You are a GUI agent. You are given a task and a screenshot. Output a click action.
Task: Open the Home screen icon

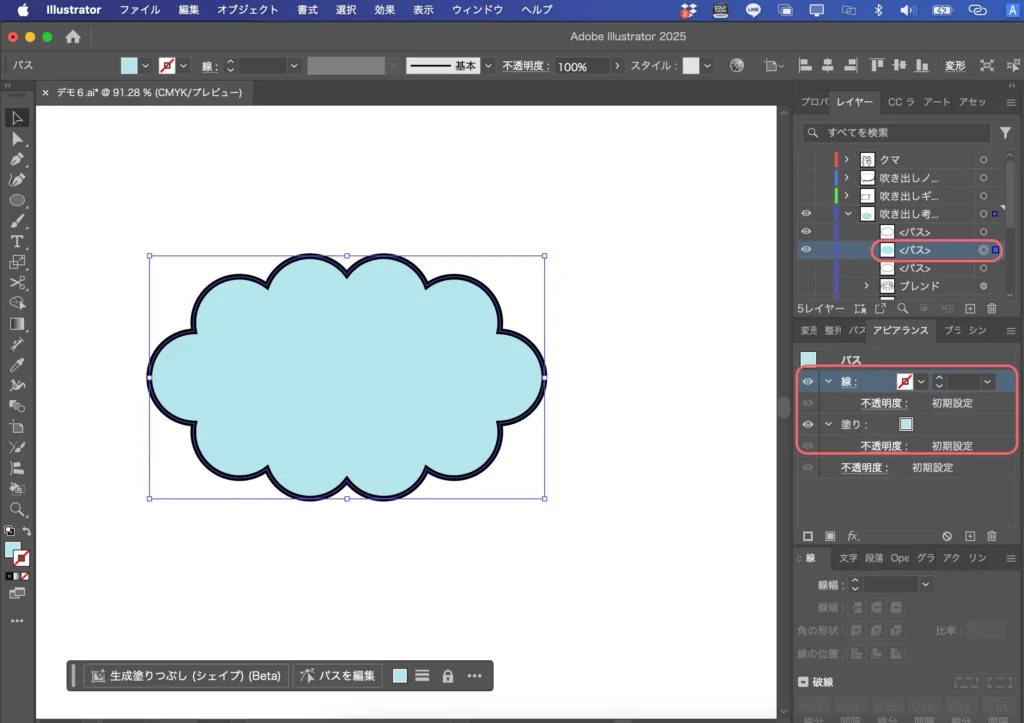click(73, 37)
